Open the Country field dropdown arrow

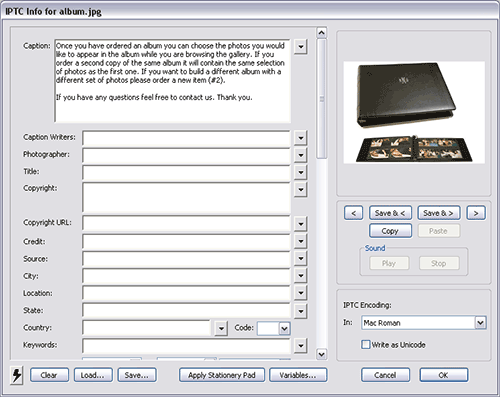(221, 329)
